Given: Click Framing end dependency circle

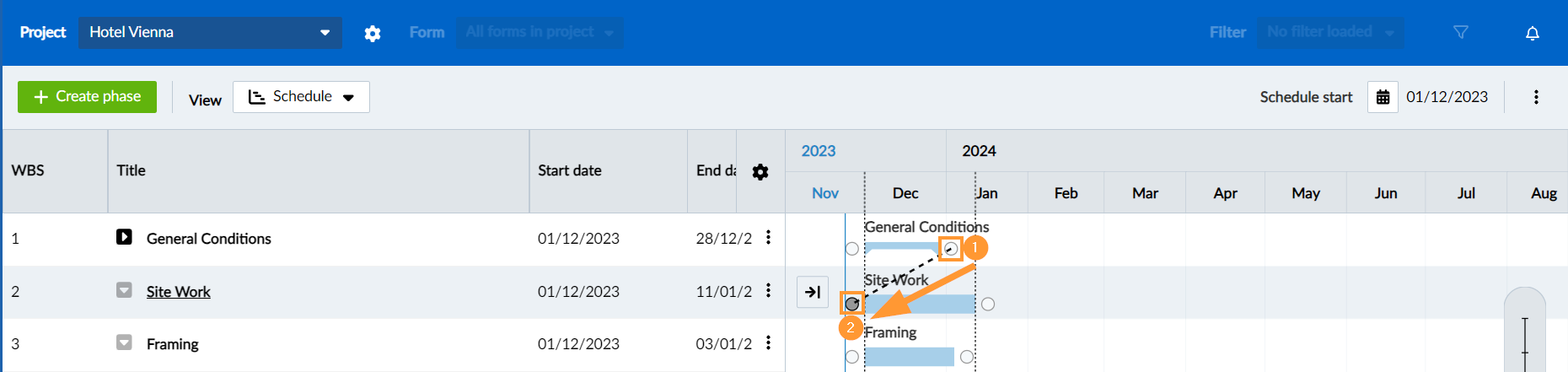Looking at the screenshot, I should click(x=967, y=357).
